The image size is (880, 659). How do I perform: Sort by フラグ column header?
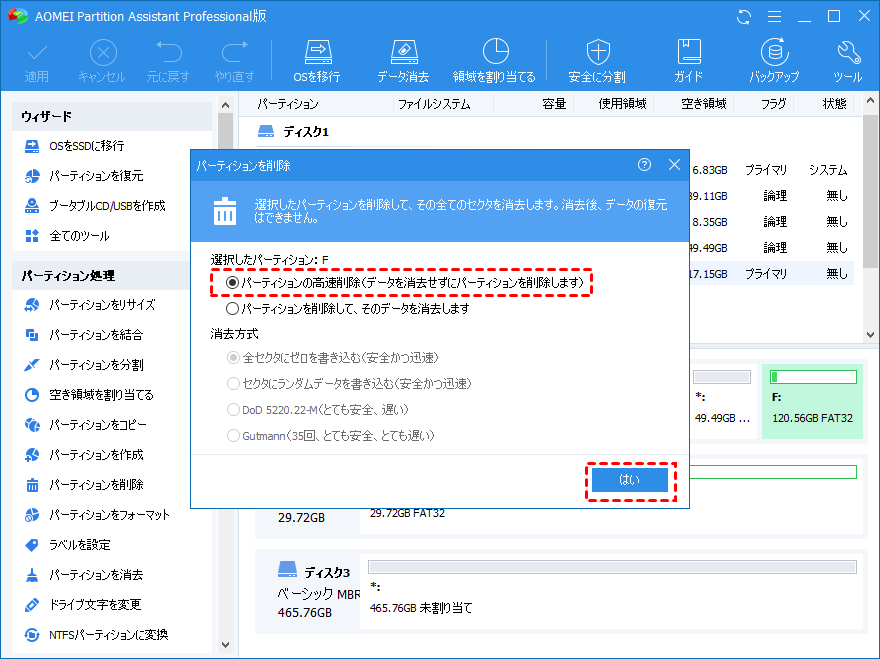[773, 104]
